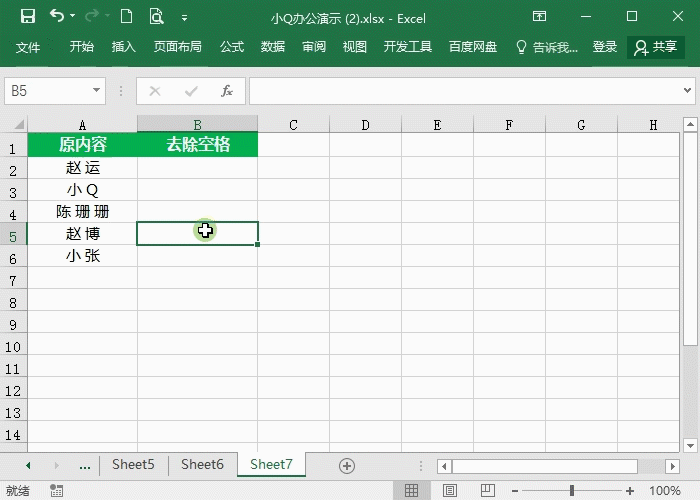Select column B header

(x=197, y=125)
